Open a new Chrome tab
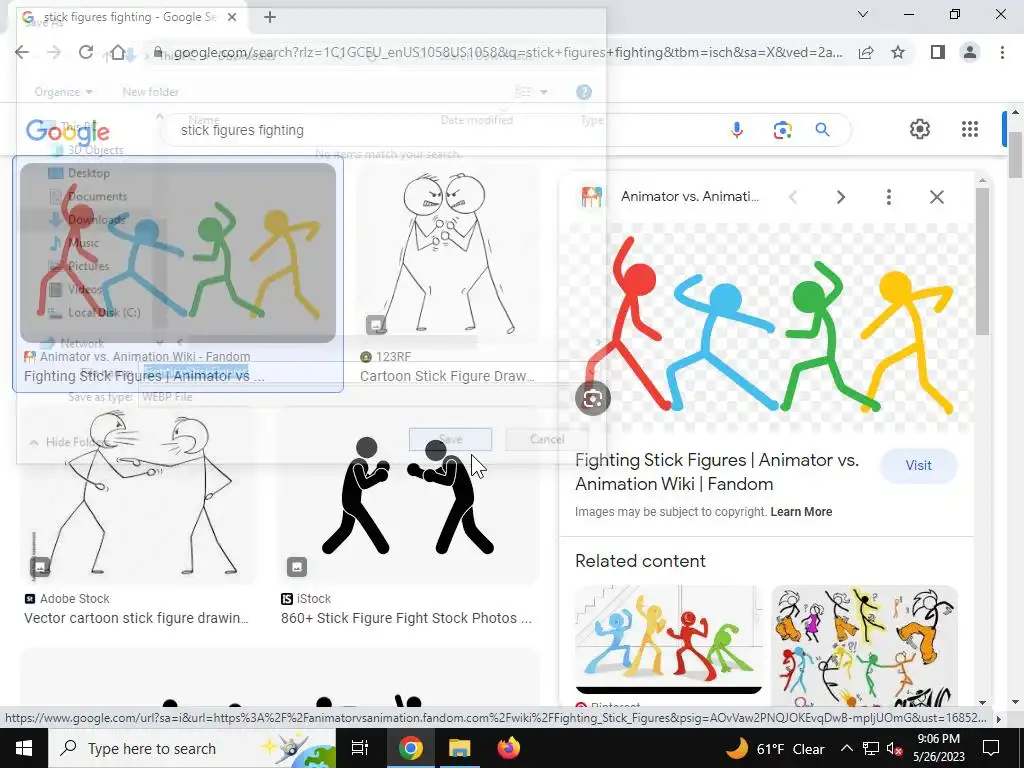Image resolution: width=1024 pixels, height=768 pixels. [x=270, y=17]
